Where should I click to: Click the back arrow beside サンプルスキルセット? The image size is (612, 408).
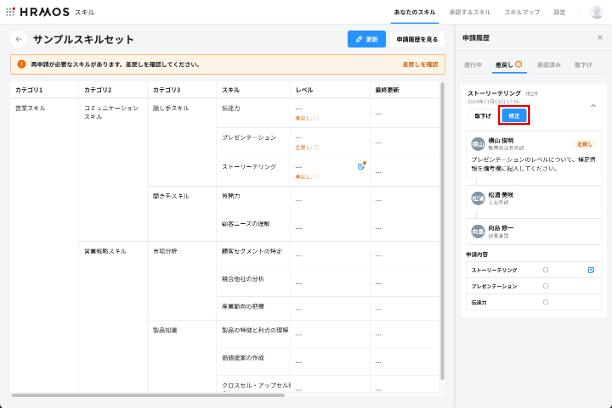pos(18,39)
